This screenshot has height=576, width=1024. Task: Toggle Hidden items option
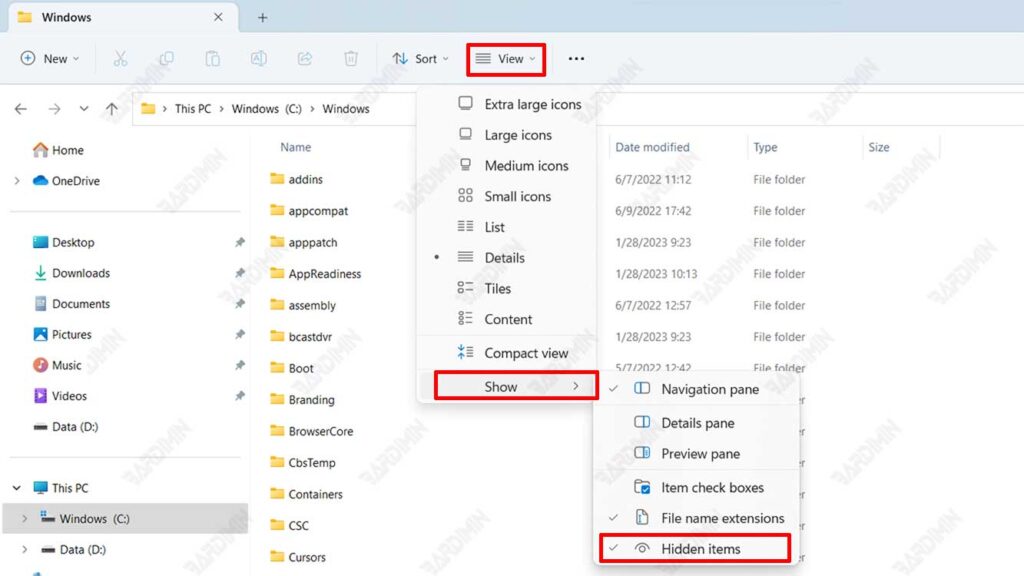[x=695, y=549]
